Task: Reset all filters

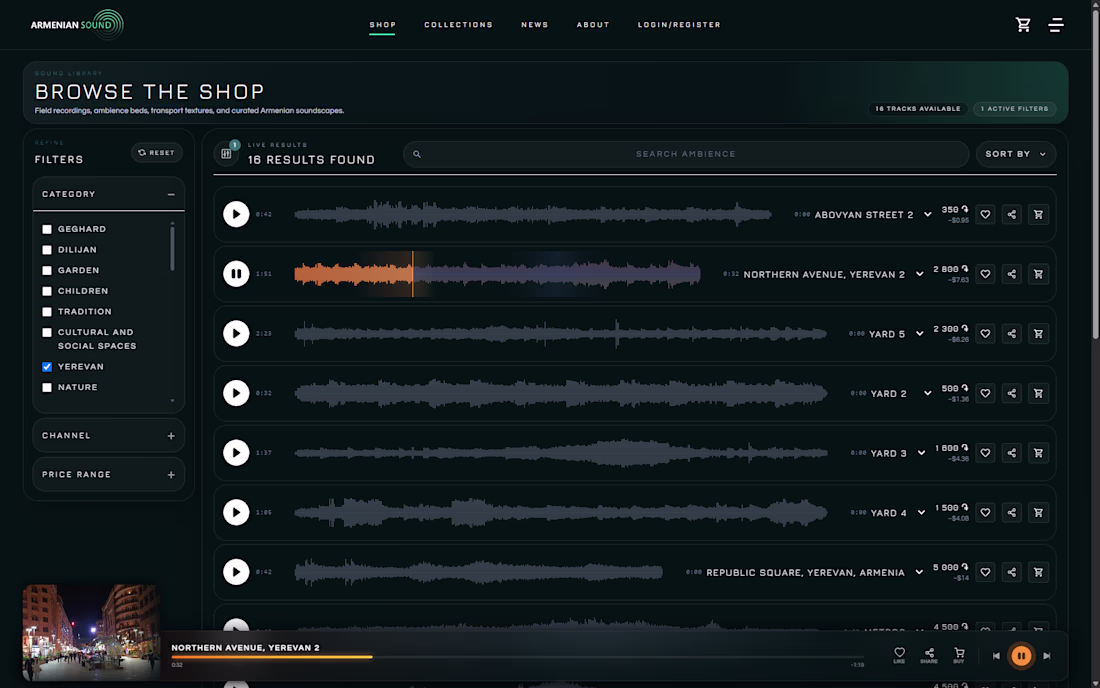Action: click(156, 153)
